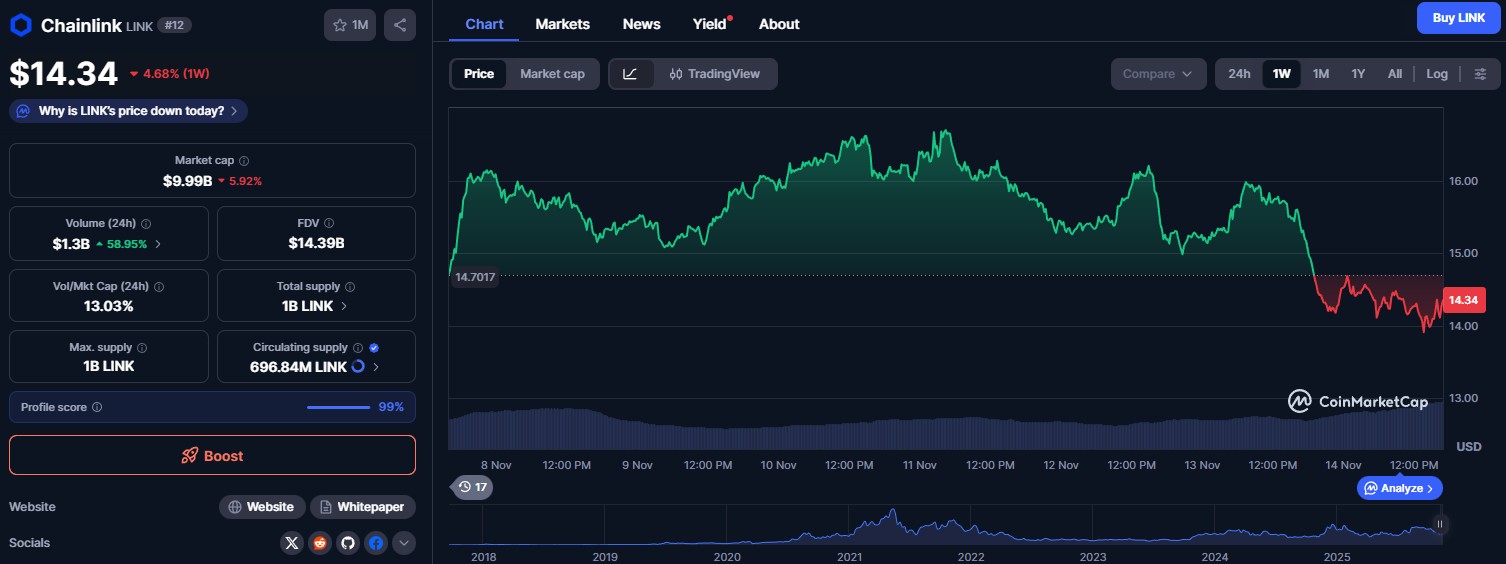1506x564 pixels.
Task: Click Circulating supply info icon
Action: (358, 348)
